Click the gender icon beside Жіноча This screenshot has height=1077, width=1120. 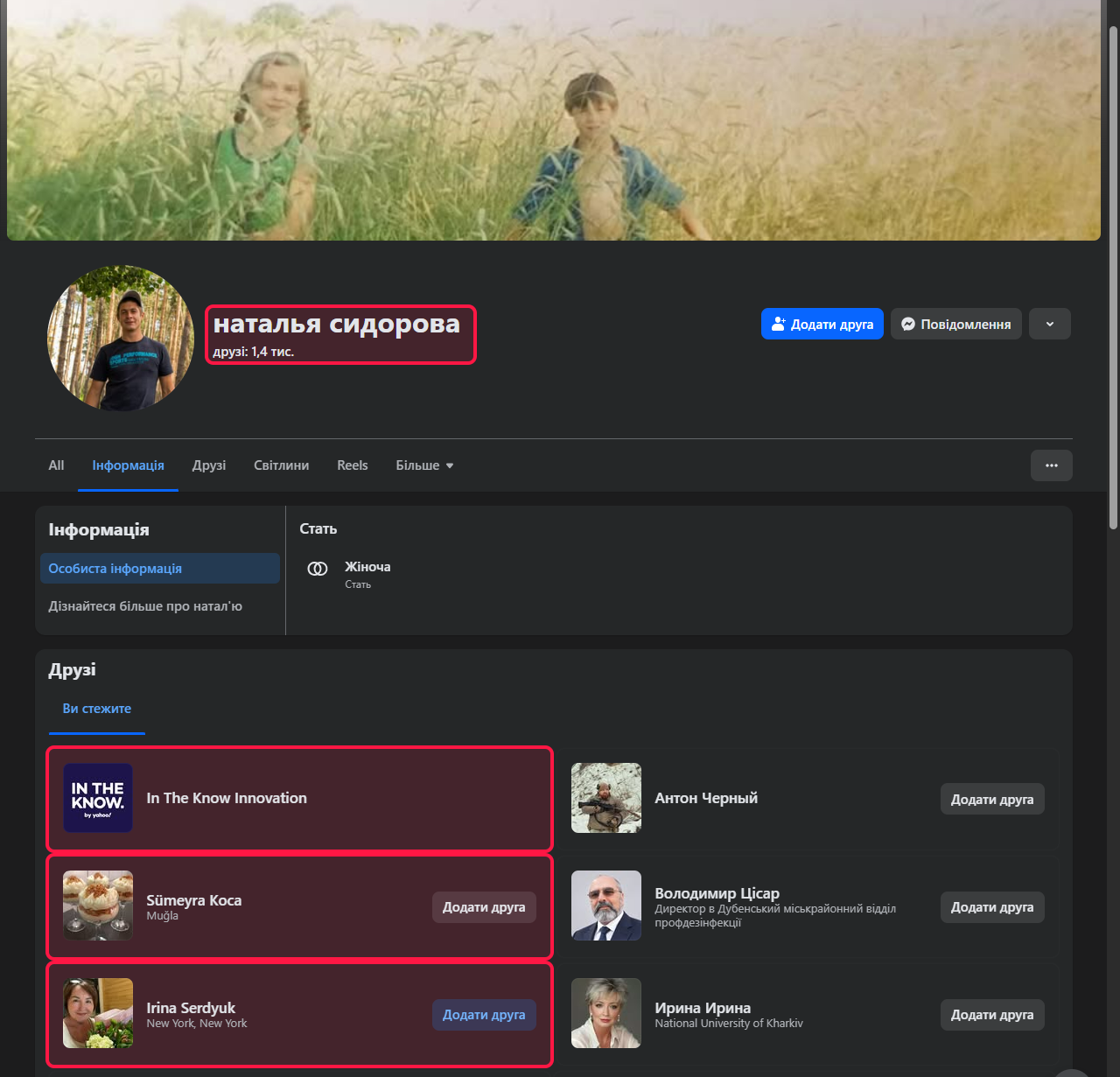(x=318, y=569)
